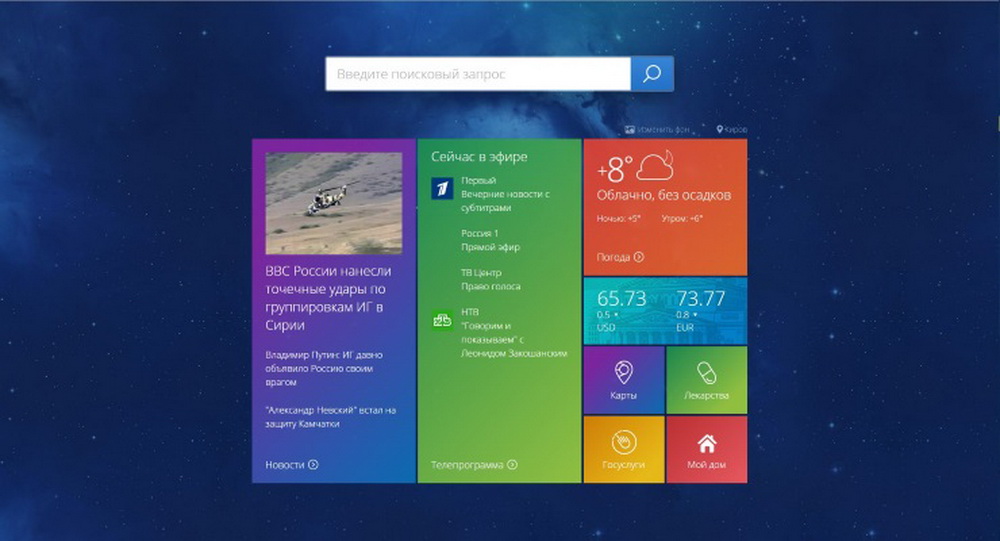Click the cloudy moon weather icon
The image size is (1000, 541).
coord(656,165)
